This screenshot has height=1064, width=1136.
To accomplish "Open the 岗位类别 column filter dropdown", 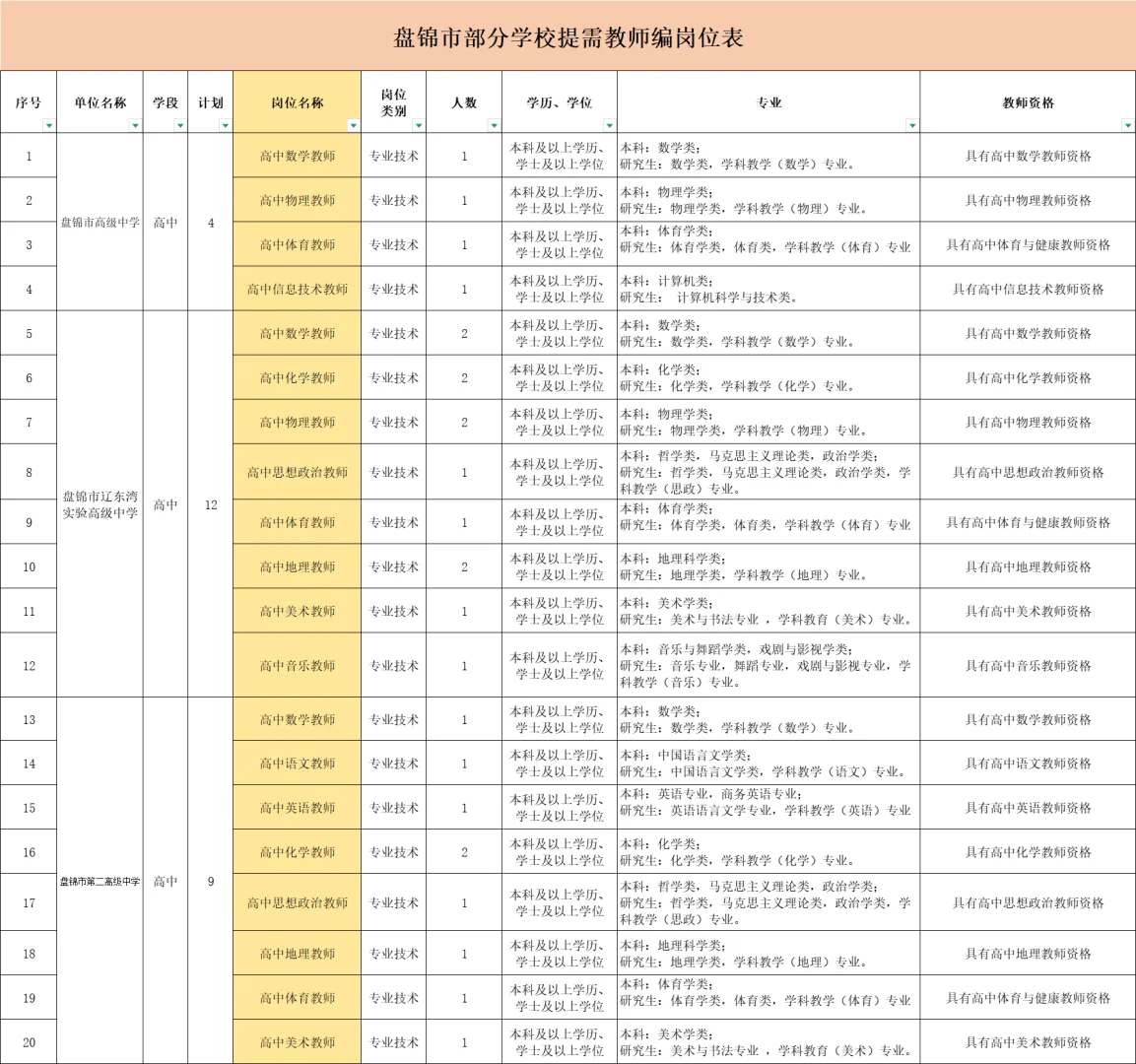I will (x=419, y=125).
